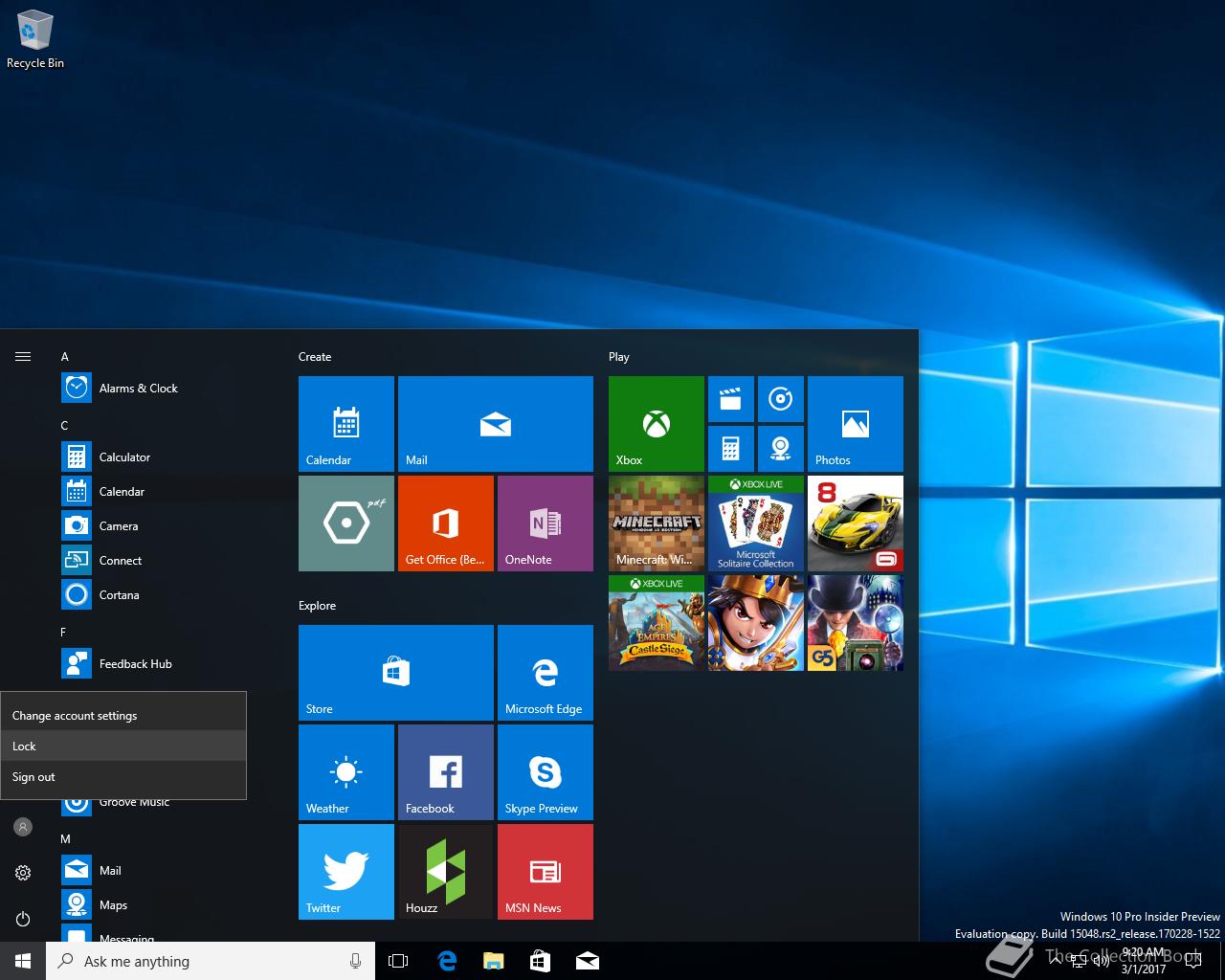The width and height of the screenshot is (1225, 980).
Task: Open Skype Preview tile
Action: (x=545, y=771)
